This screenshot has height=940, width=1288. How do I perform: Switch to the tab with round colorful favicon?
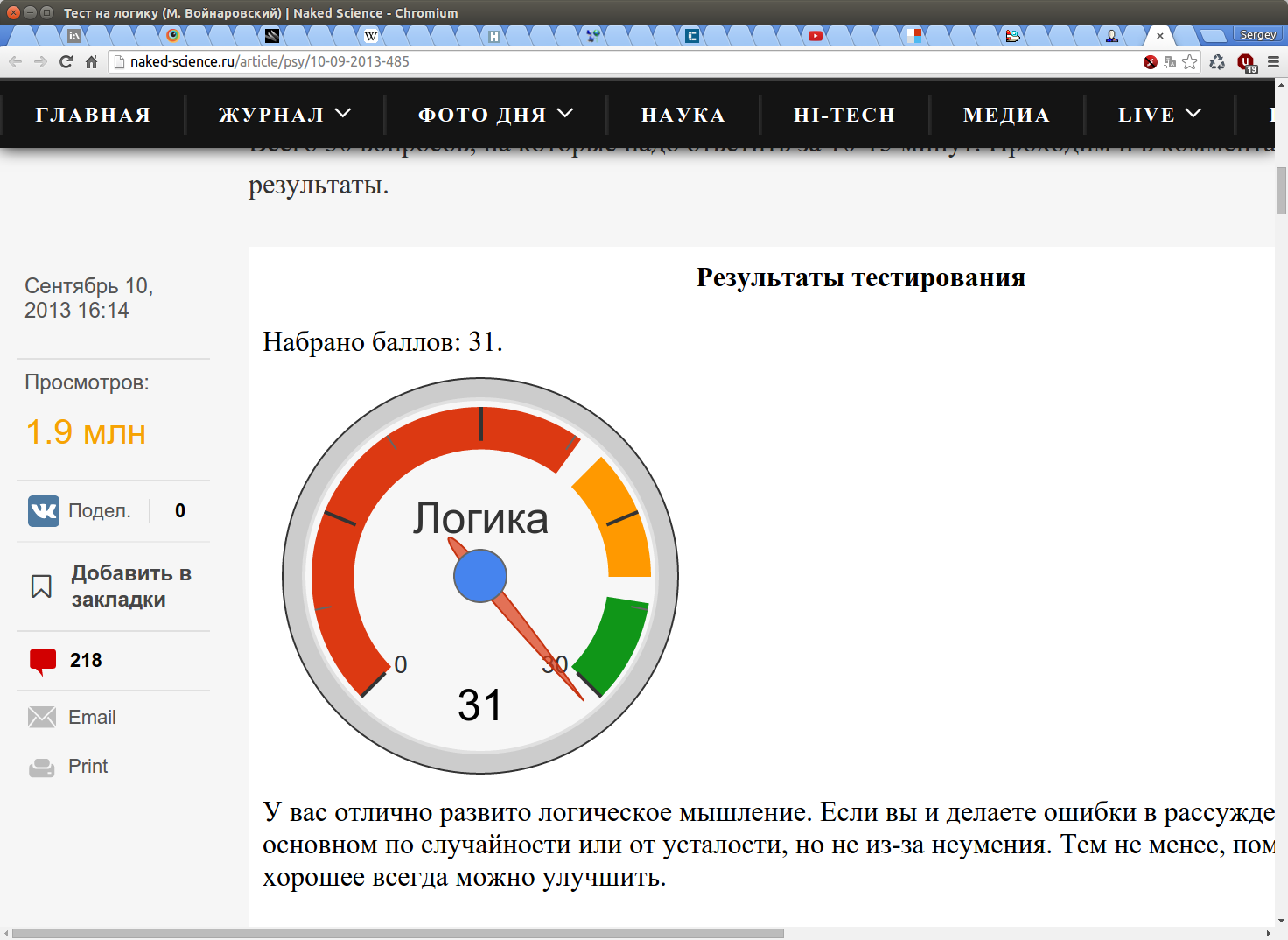point(173,36)
